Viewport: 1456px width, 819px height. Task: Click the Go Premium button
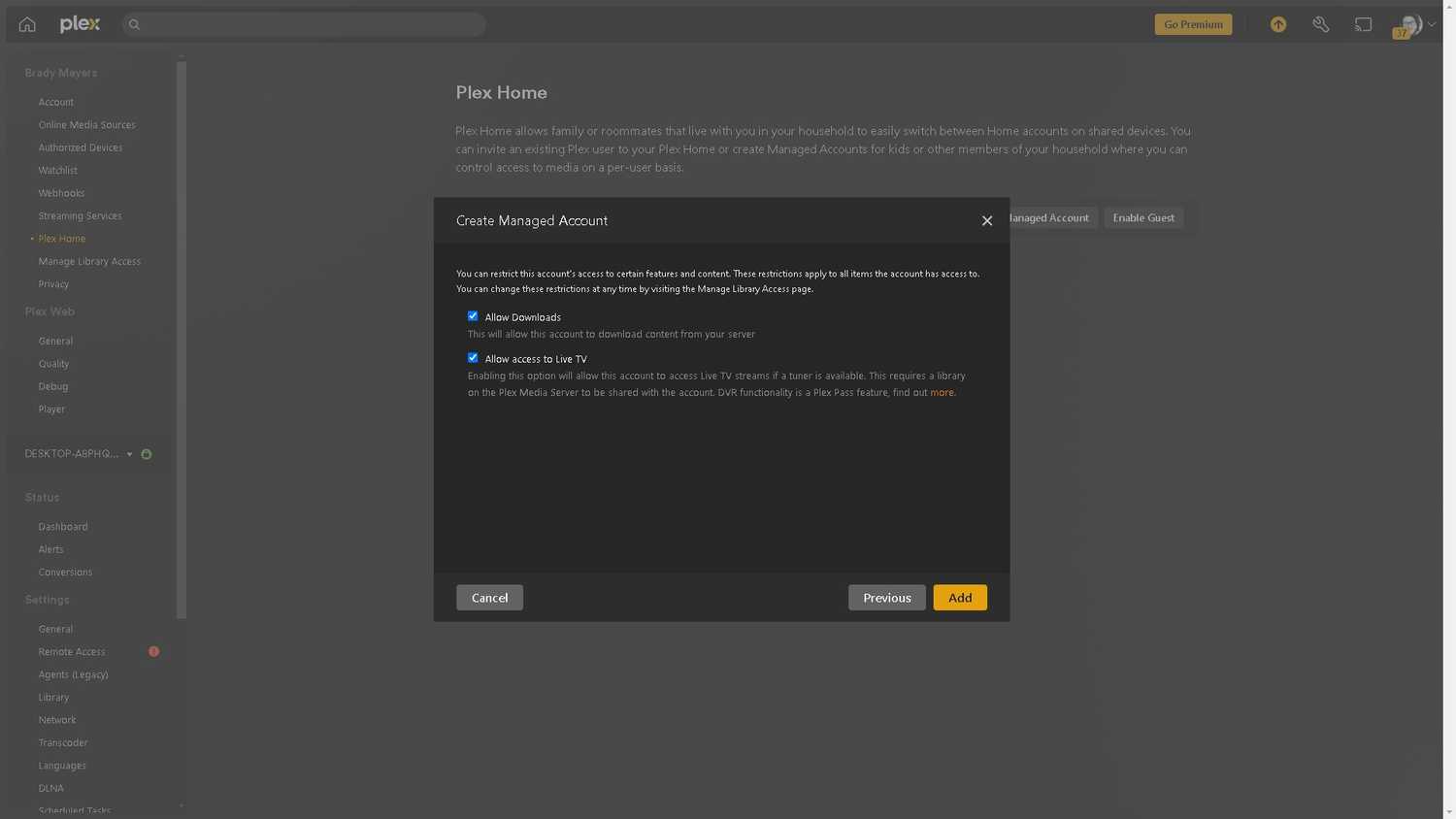point(1193,24)
